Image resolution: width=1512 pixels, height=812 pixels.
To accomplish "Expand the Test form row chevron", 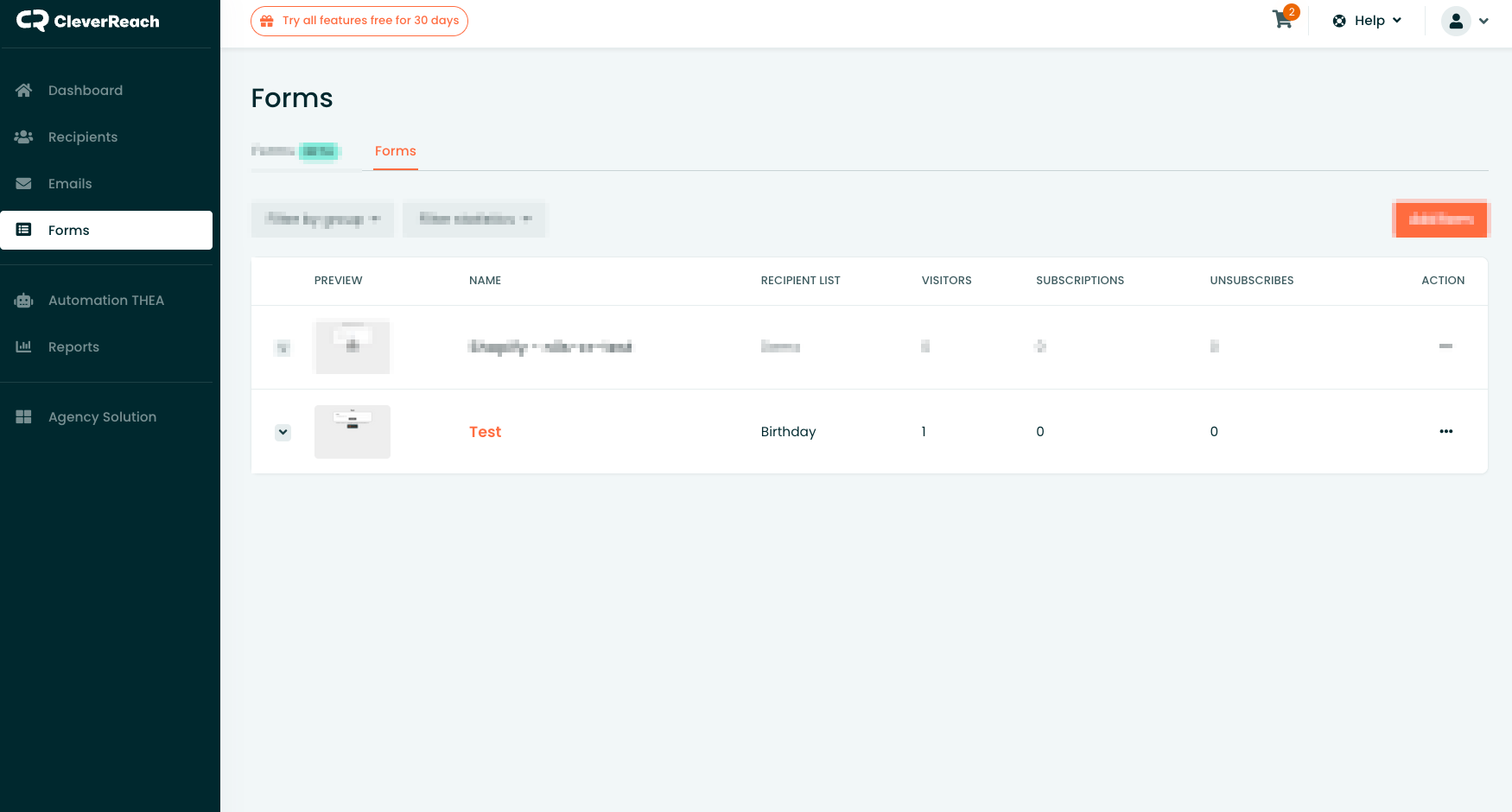I will 283,432.
